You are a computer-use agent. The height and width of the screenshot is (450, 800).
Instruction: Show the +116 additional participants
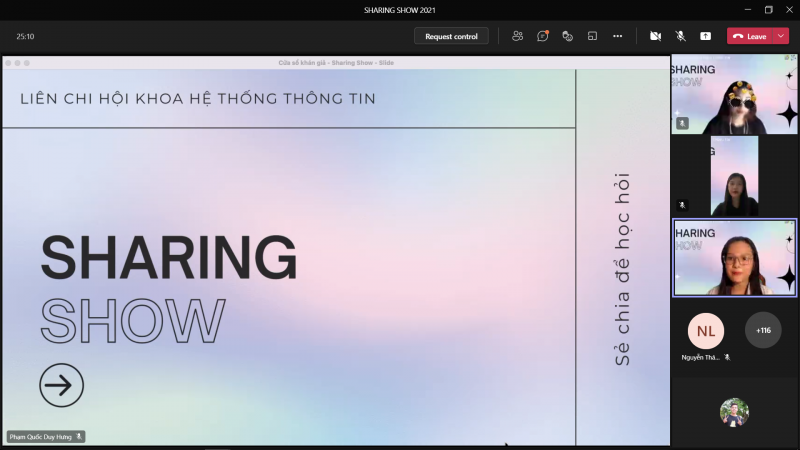point(763,330)
